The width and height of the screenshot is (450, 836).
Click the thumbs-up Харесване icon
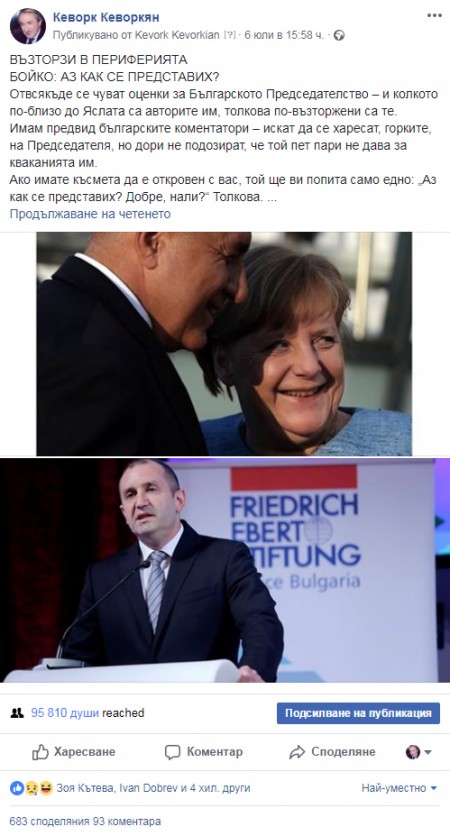[x=40, y=752]
